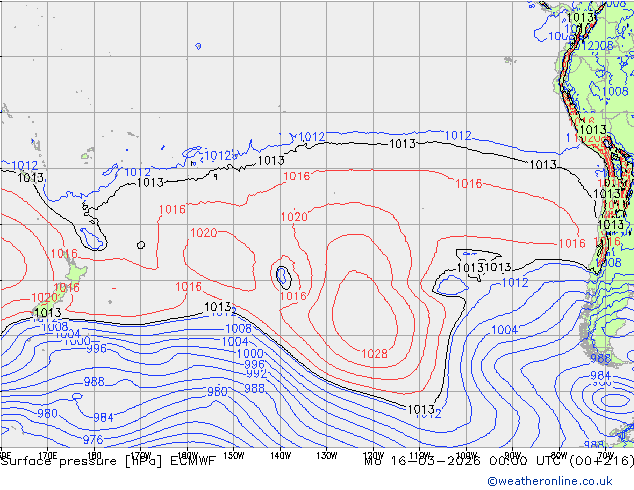
Task: Click the 170E longitude label
Action: click(48, 456)
